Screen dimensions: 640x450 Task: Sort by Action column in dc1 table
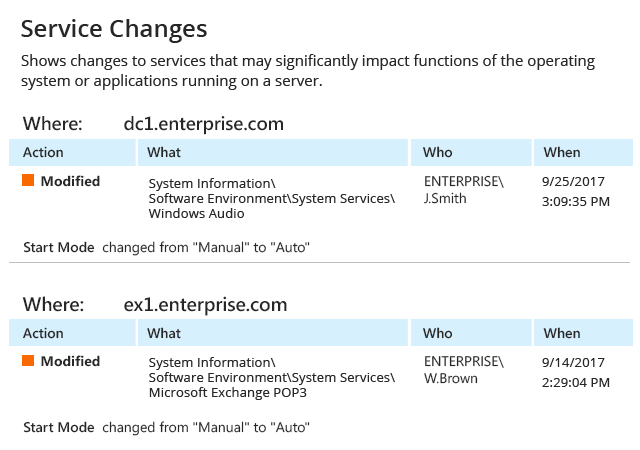(43, 153)
